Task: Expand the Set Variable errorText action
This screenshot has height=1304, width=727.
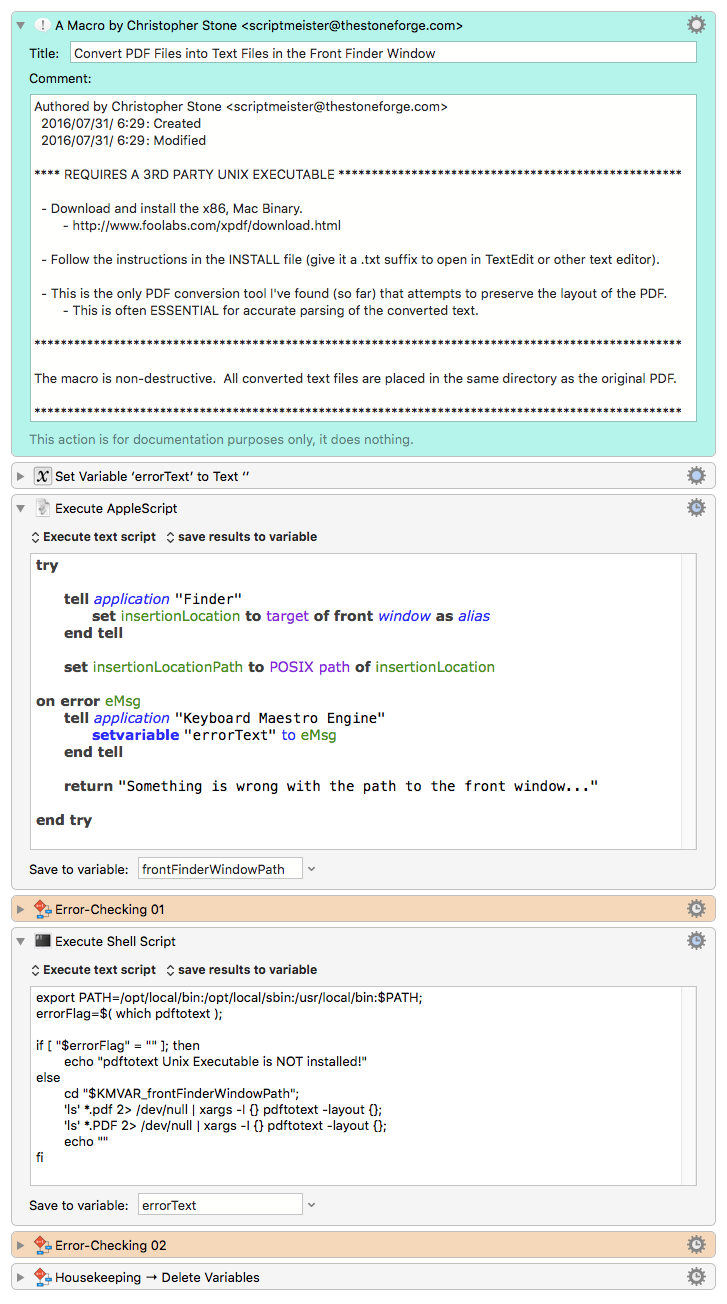Action: 20,476
